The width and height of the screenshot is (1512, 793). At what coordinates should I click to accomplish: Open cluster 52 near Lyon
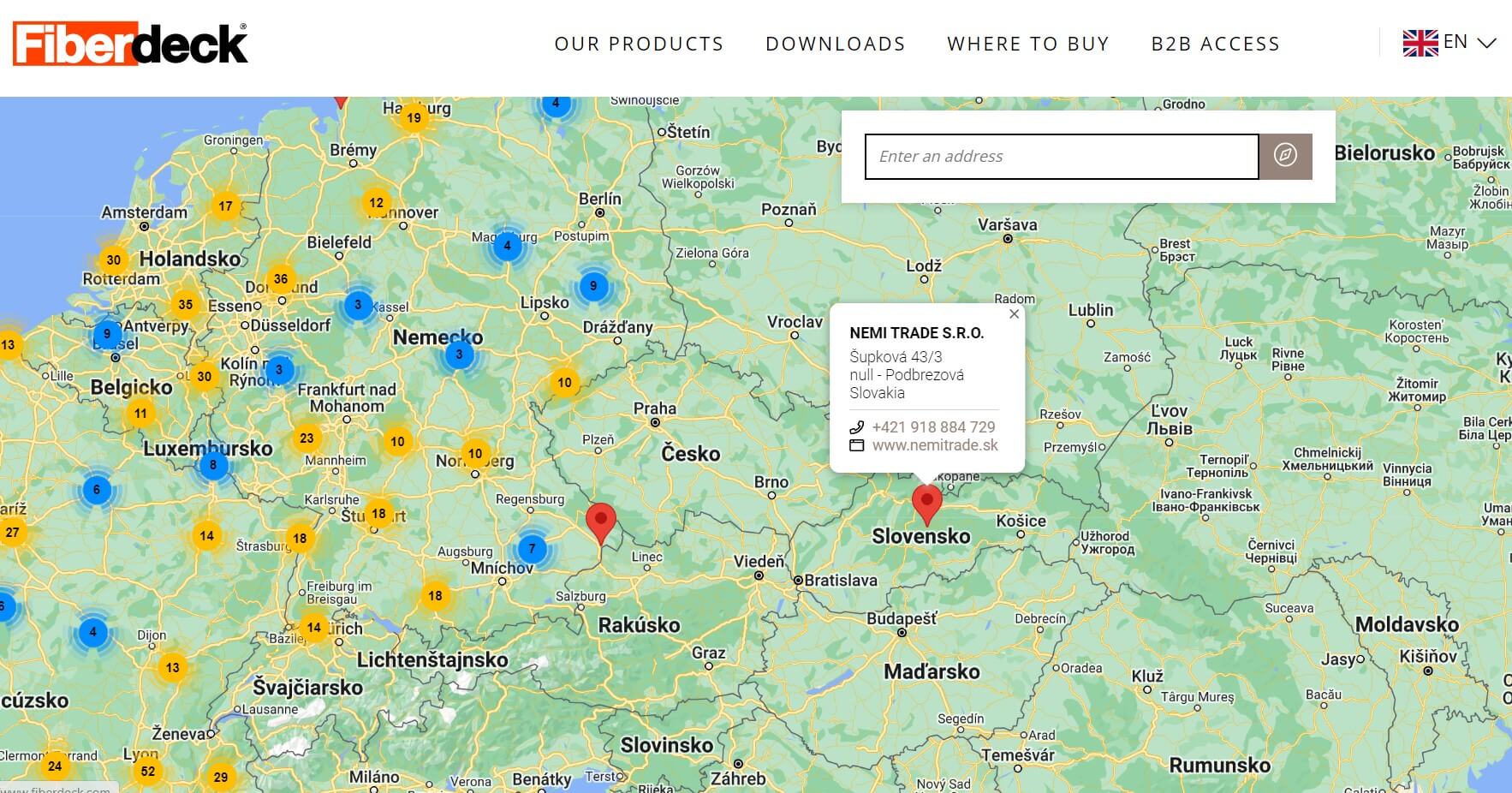pyautogui.click(x=148, y=771)
